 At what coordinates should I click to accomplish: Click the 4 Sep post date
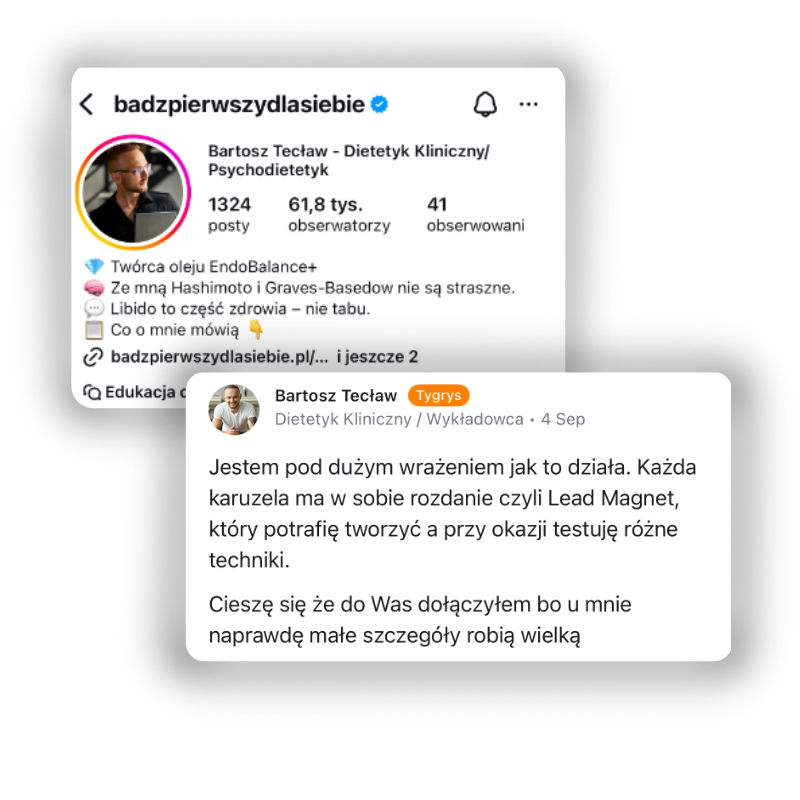click(x=563, y=419)
